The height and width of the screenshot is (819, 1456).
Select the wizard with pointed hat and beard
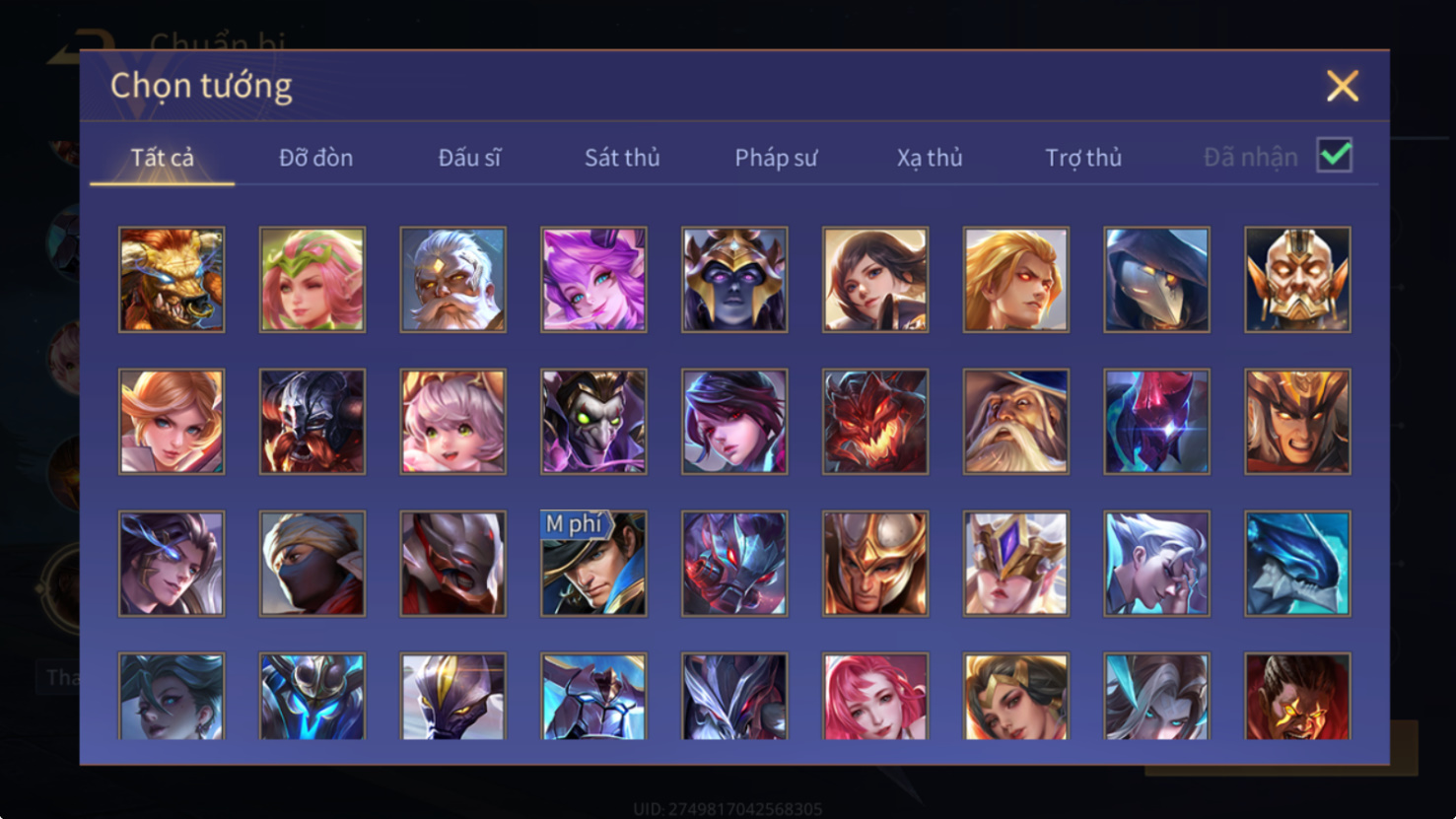coord(1016,422)
